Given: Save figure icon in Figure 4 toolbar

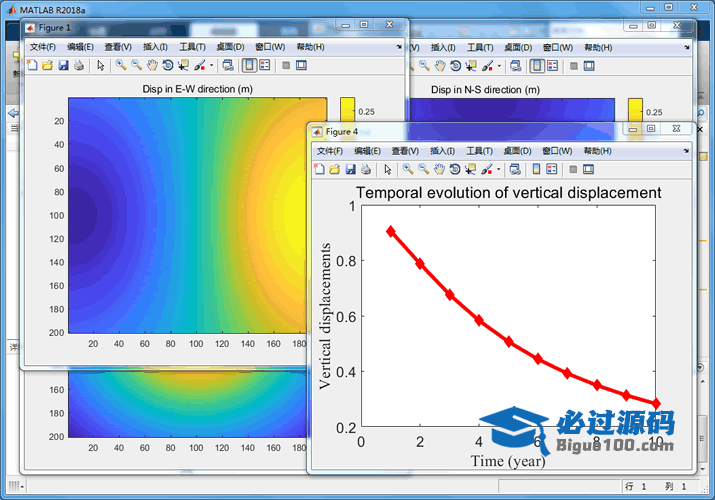Looking at the screenshot, I should pos(350,170).
